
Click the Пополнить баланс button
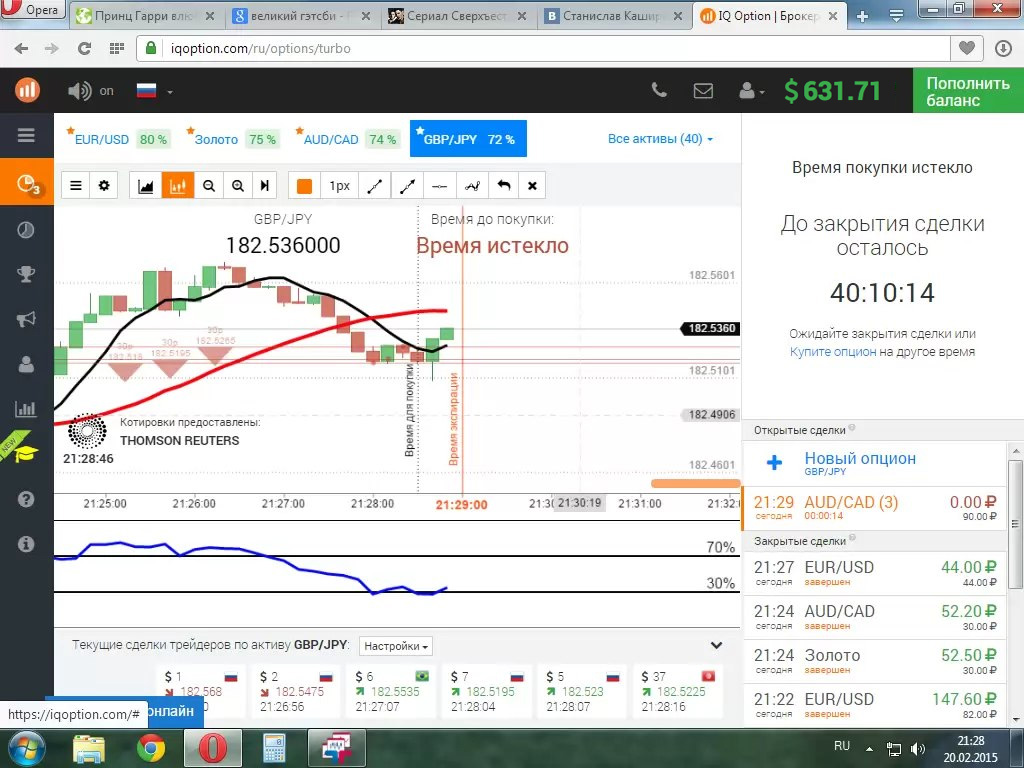pyautogui.click(x=967, y=91)
